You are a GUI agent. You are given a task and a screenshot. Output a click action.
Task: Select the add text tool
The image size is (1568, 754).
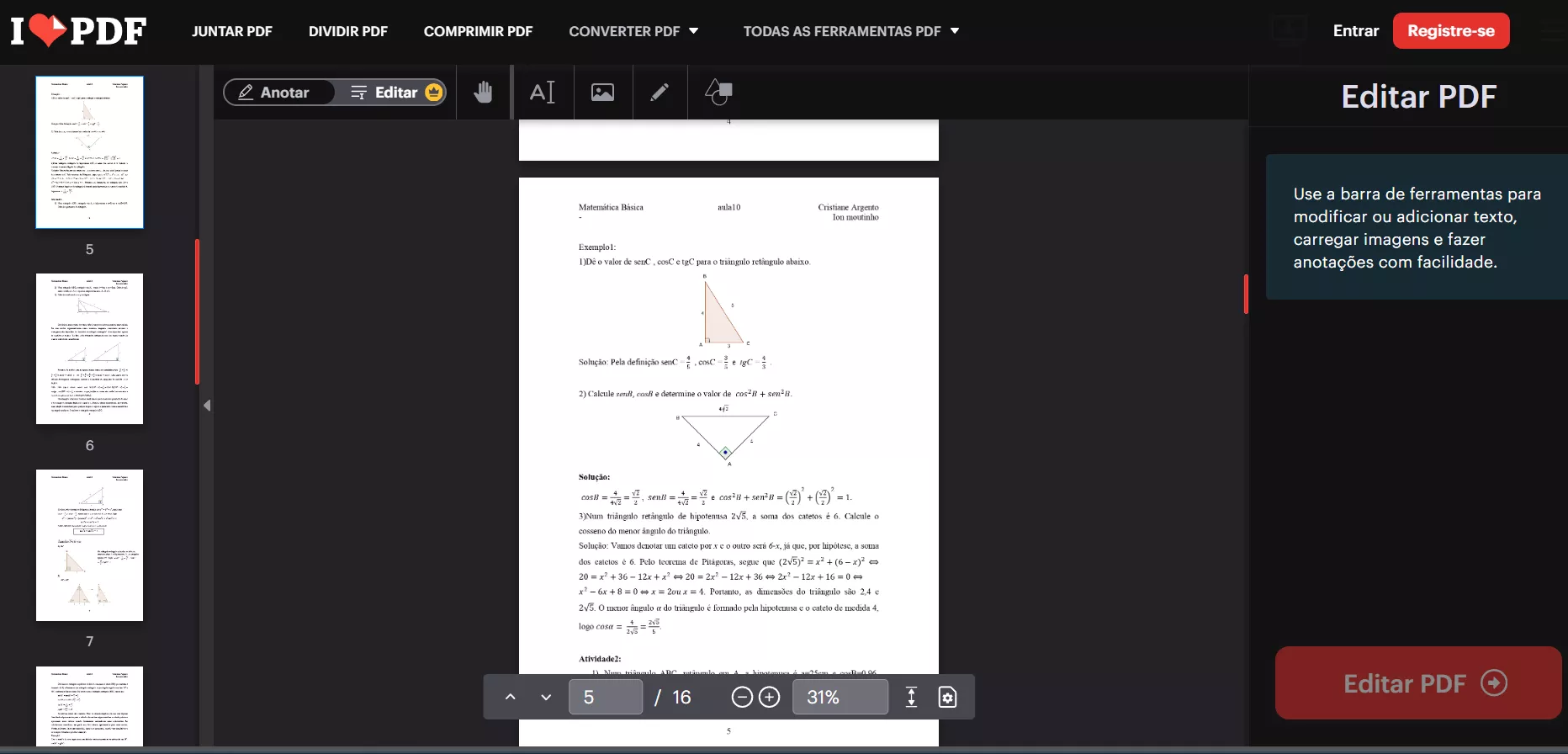[543, 92]
